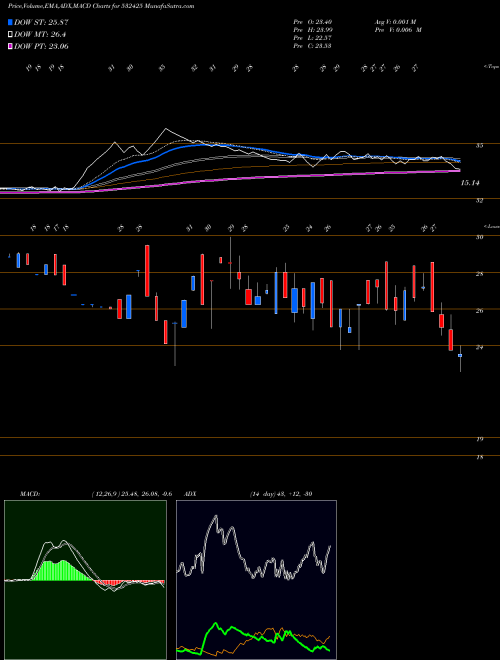Viewport: 500px width, 660px height.
Task: Click the chart title mentioning MunafaSutra.com
Action: pos(101,7)
